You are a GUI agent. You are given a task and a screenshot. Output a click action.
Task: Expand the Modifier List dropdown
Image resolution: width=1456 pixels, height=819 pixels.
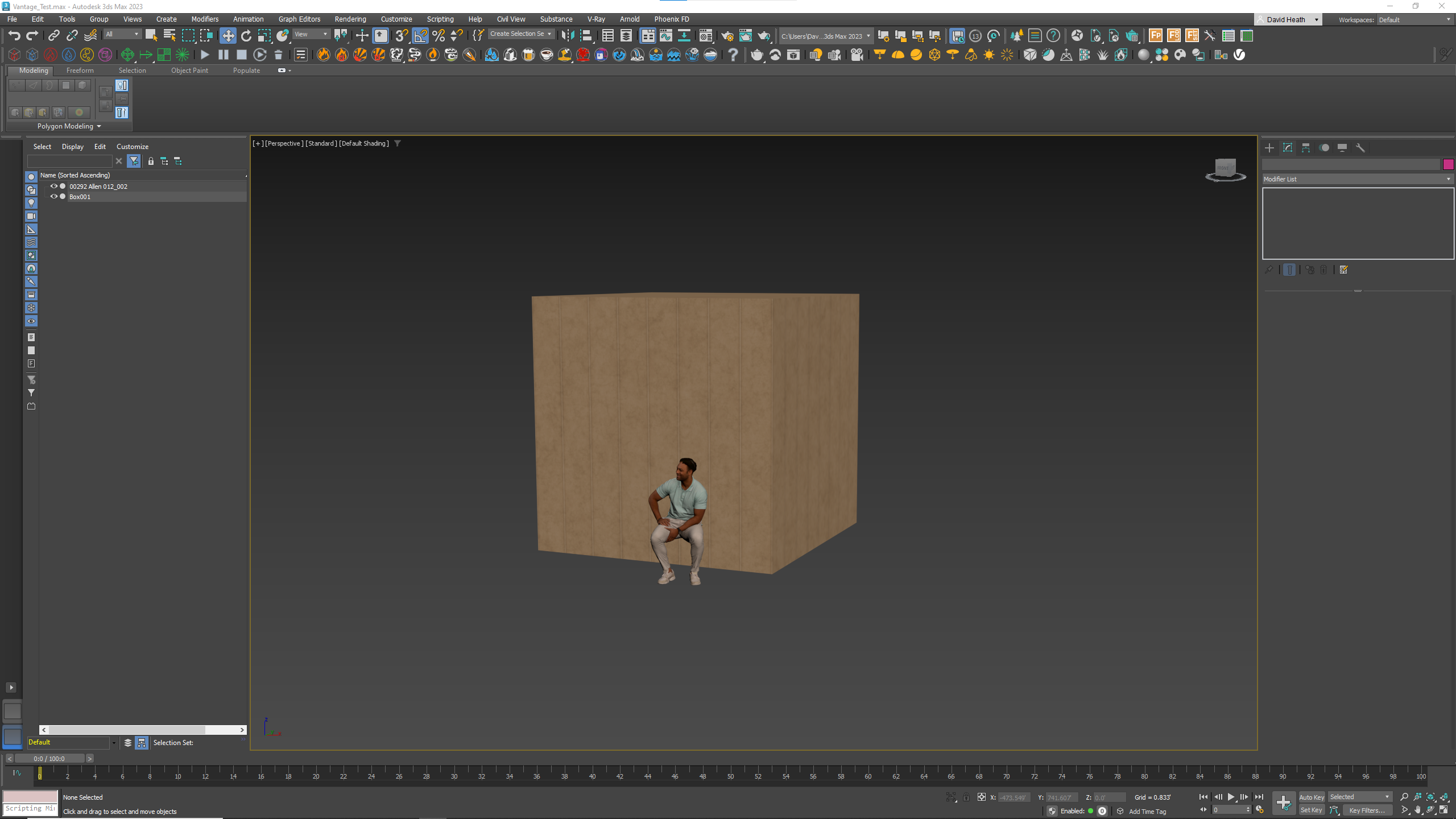coord(1358,179)
